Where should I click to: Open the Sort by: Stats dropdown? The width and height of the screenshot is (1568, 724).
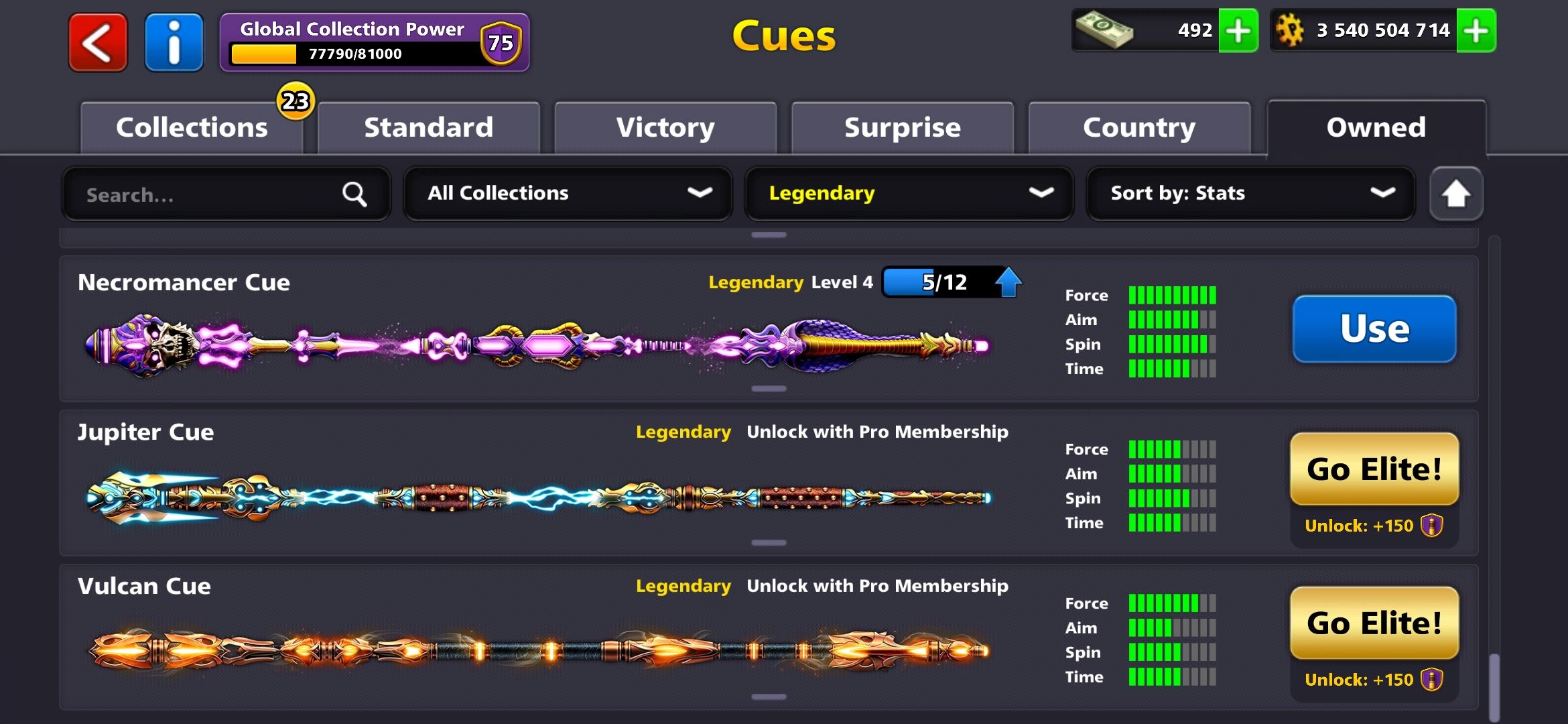pyautogui.click(x=1250, y=194)
